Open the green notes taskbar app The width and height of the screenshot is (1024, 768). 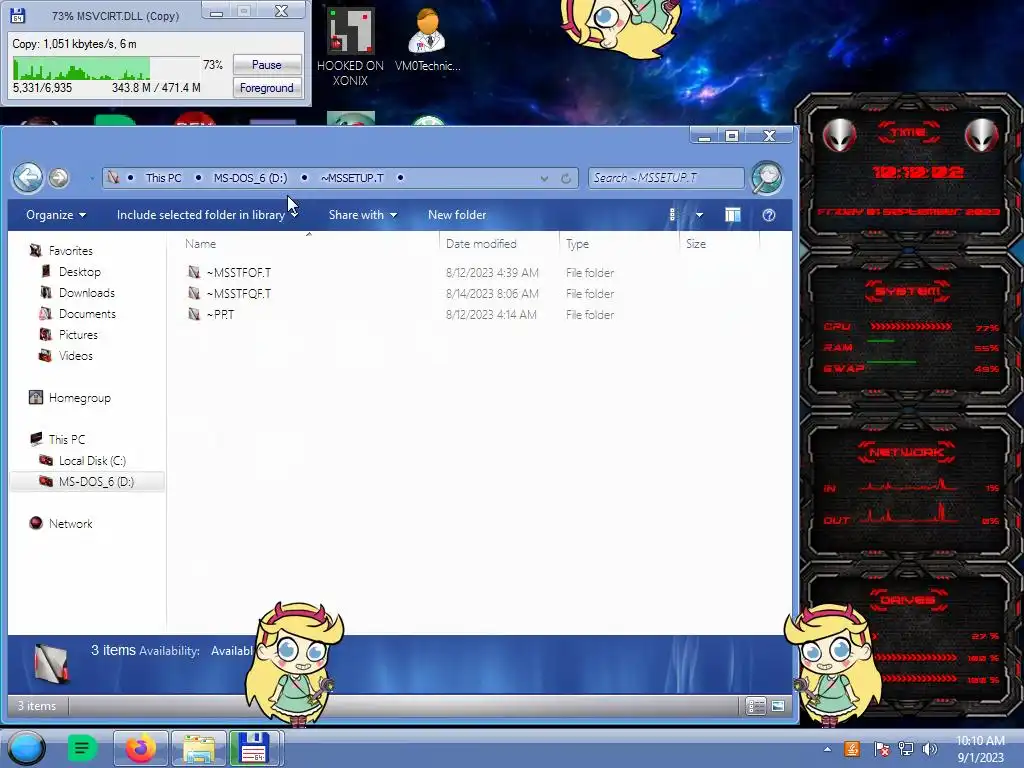[82, 748]
